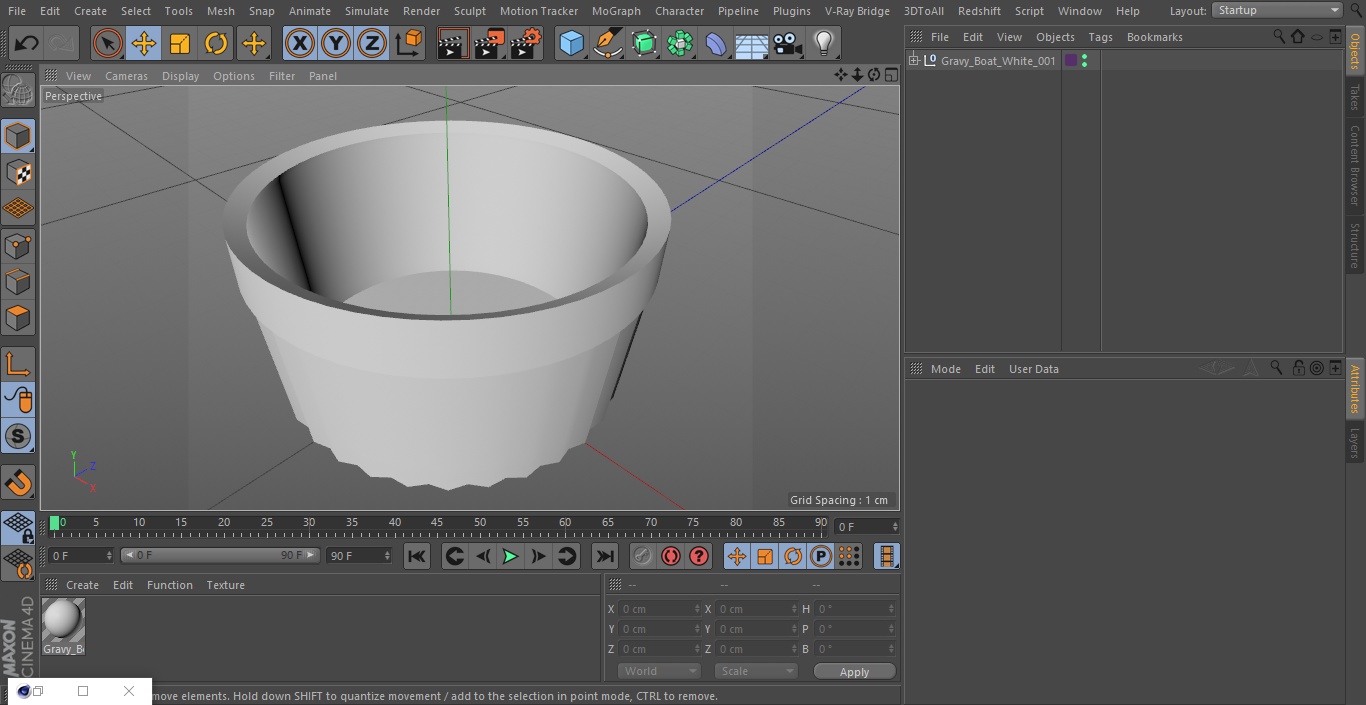The width and height of the screenshot is (1366, 705).
Task: Click the Redo arrow icon
Action: 62,43
